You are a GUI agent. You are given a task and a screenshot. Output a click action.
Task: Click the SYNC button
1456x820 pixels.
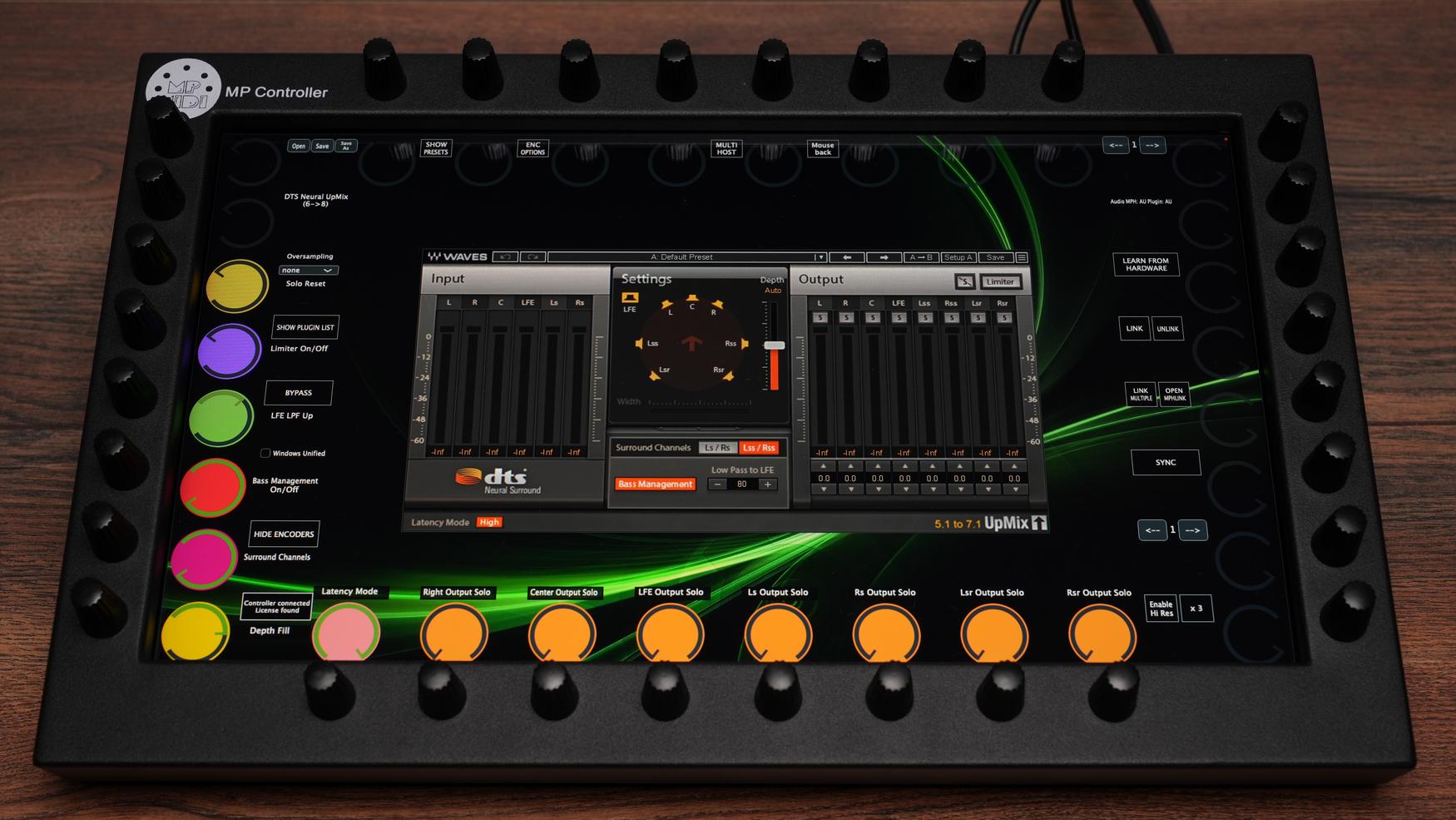click(1166, 463)
